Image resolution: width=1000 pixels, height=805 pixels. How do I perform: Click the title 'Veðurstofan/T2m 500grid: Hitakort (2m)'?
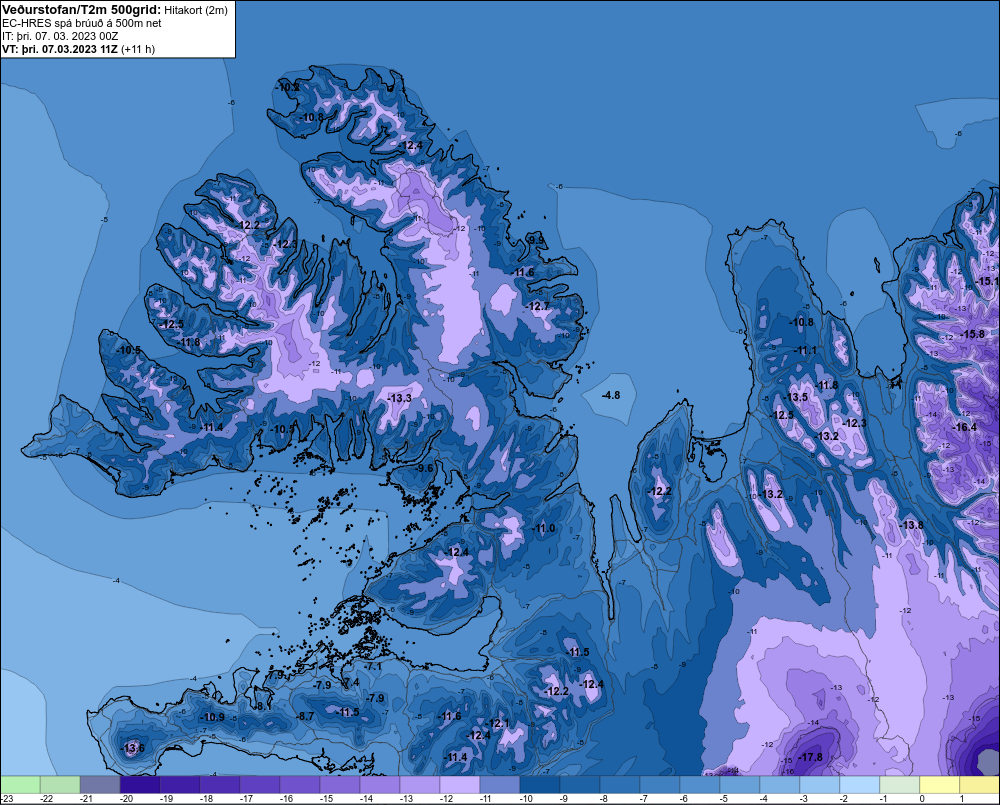pyautogui.click(x=115, y=10)
